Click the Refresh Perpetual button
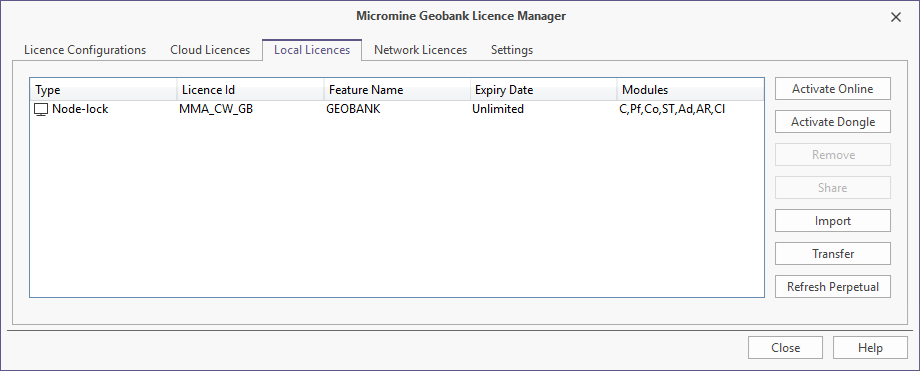The image size is (920, 371). [833, 286]
